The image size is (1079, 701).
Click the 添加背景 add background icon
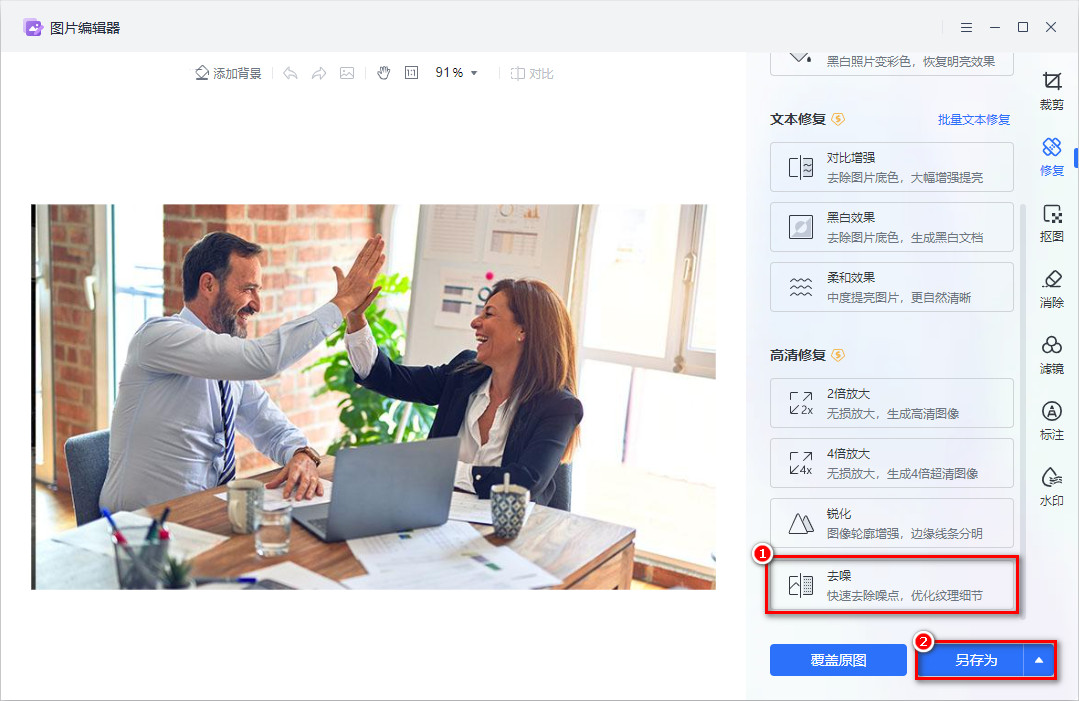(x=228, y=72)
